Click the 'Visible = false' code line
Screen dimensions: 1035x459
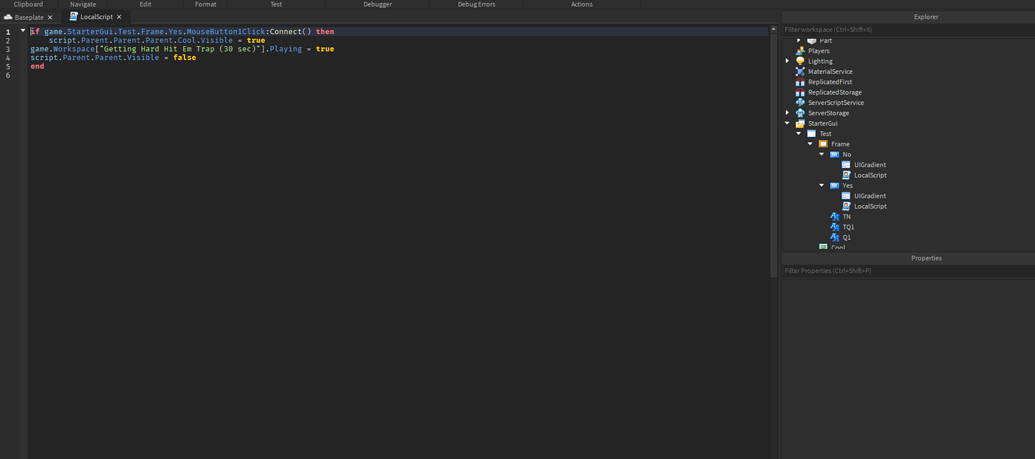point(113,57)
